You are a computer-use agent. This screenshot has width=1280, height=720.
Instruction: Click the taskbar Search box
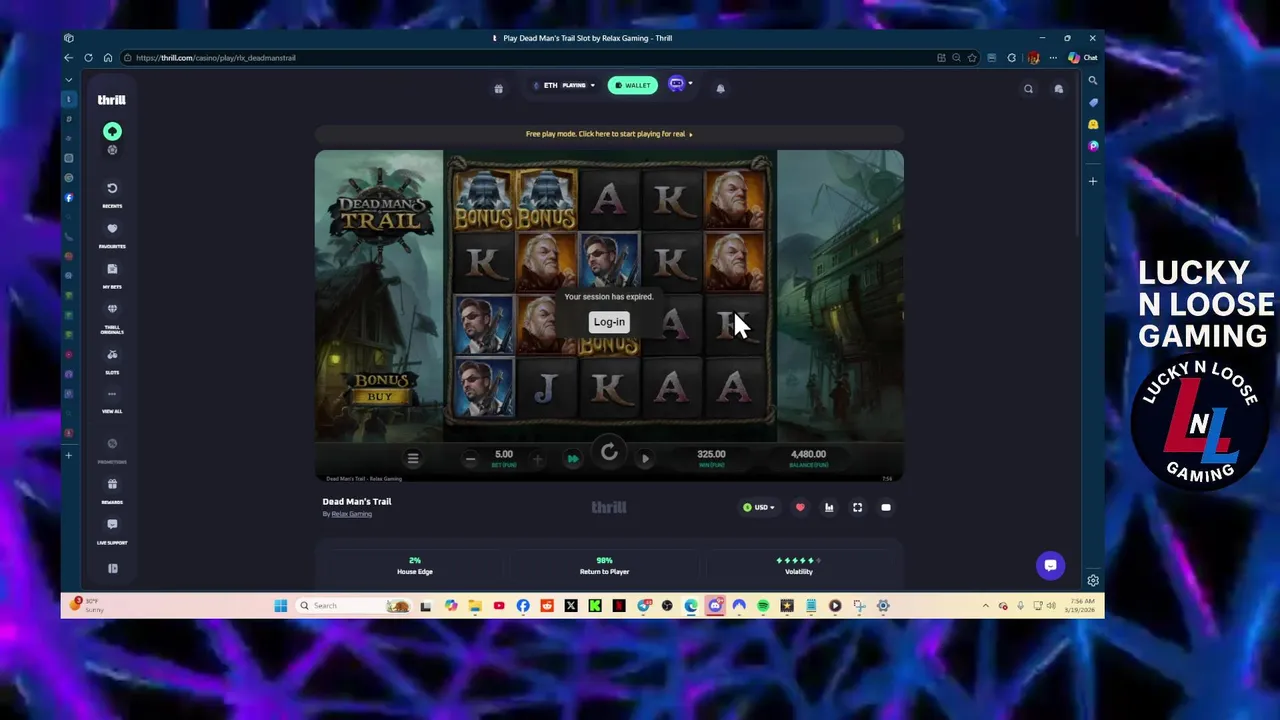coord(355,605)
